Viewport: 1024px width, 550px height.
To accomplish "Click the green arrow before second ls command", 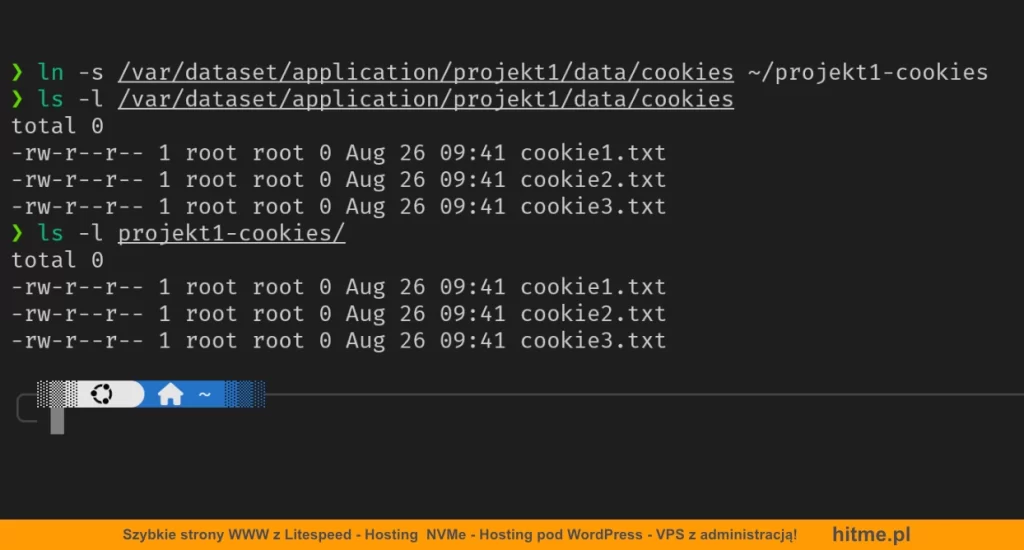I will coord(17,233).
